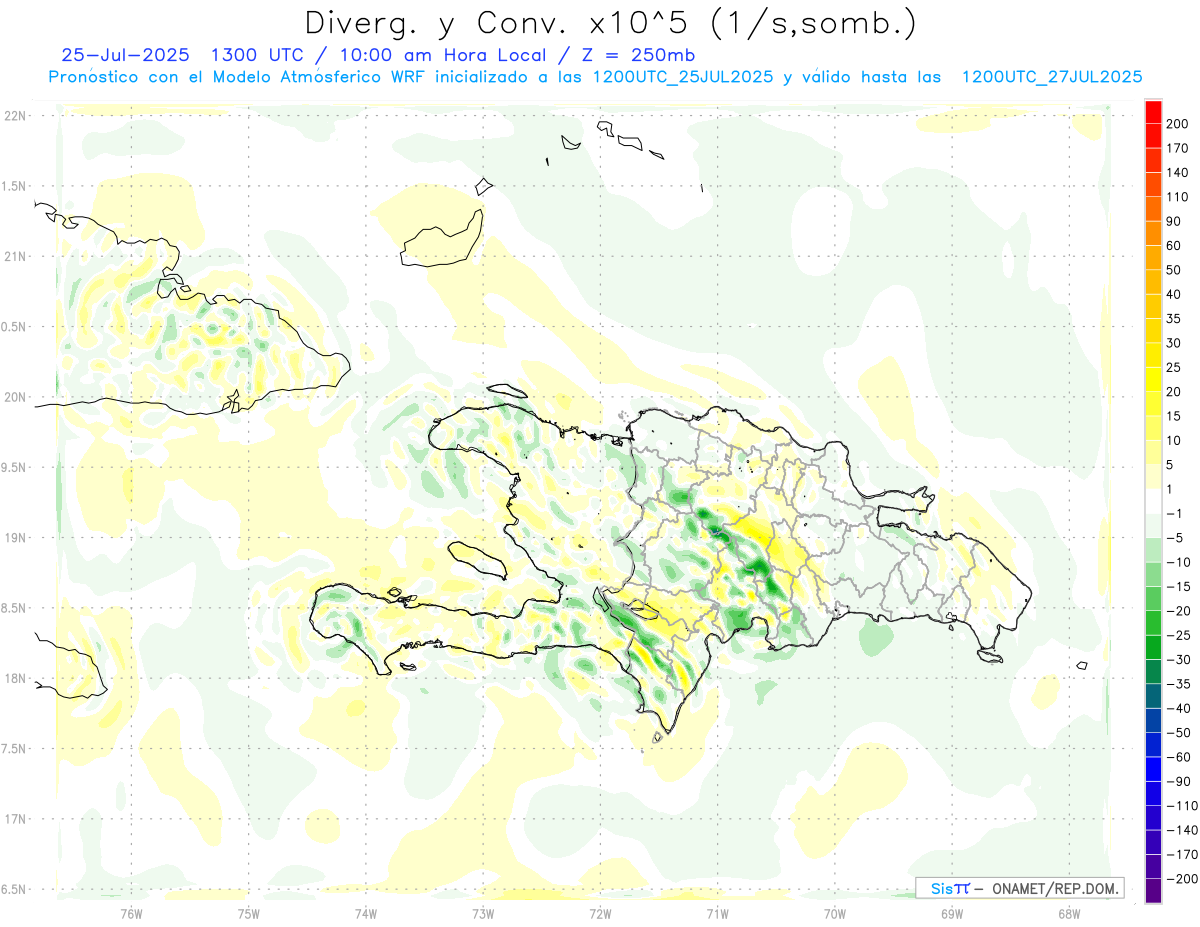The image size is (1200, 927).
Task: Click the light green swatch between -5 and -10
Action: 1153,550
